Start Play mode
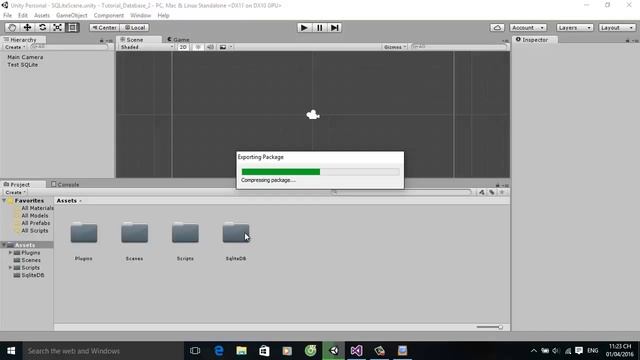This screenshot has width=640, height=360. 304,28
